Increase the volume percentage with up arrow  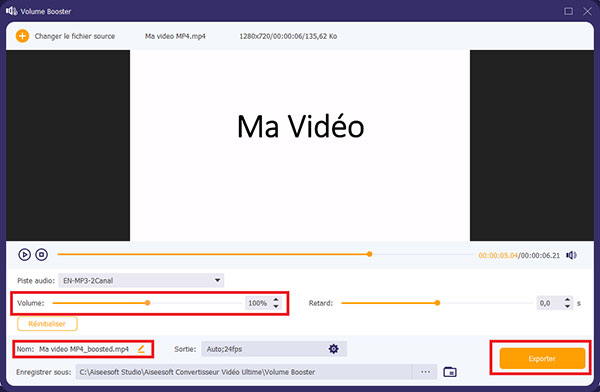click(276, 300)
